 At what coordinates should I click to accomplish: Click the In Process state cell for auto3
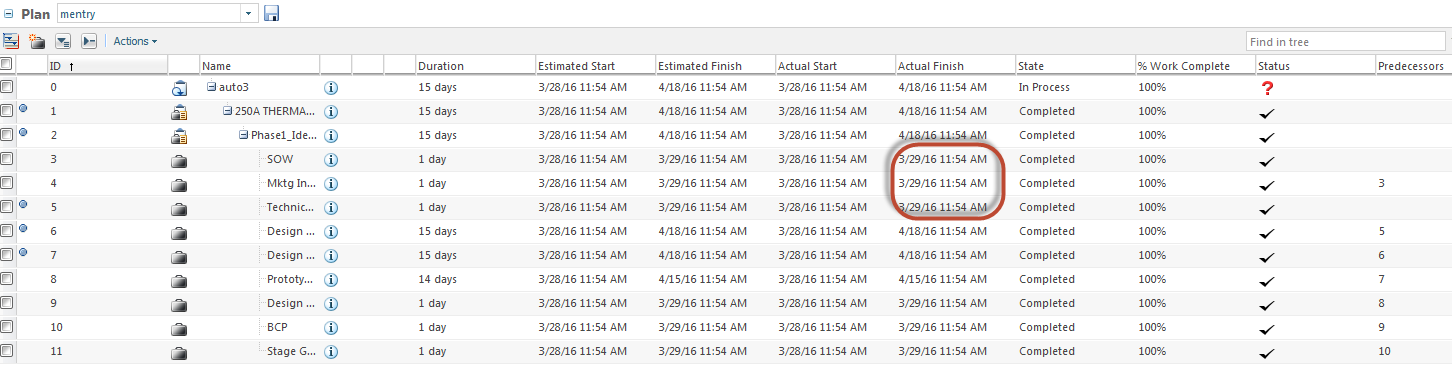1044,87
